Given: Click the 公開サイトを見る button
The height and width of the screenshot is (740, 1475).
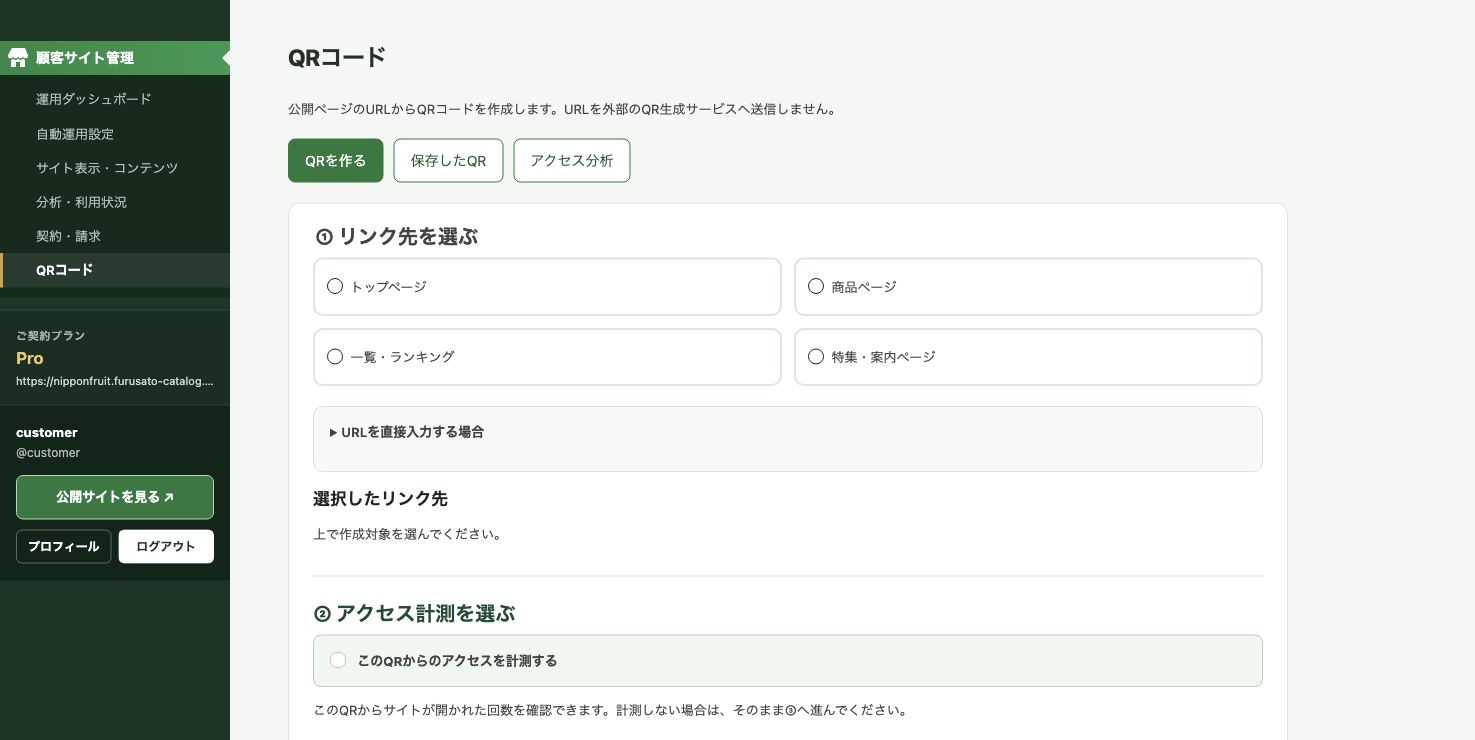Looking at the screenshot, I should point(115,497).
